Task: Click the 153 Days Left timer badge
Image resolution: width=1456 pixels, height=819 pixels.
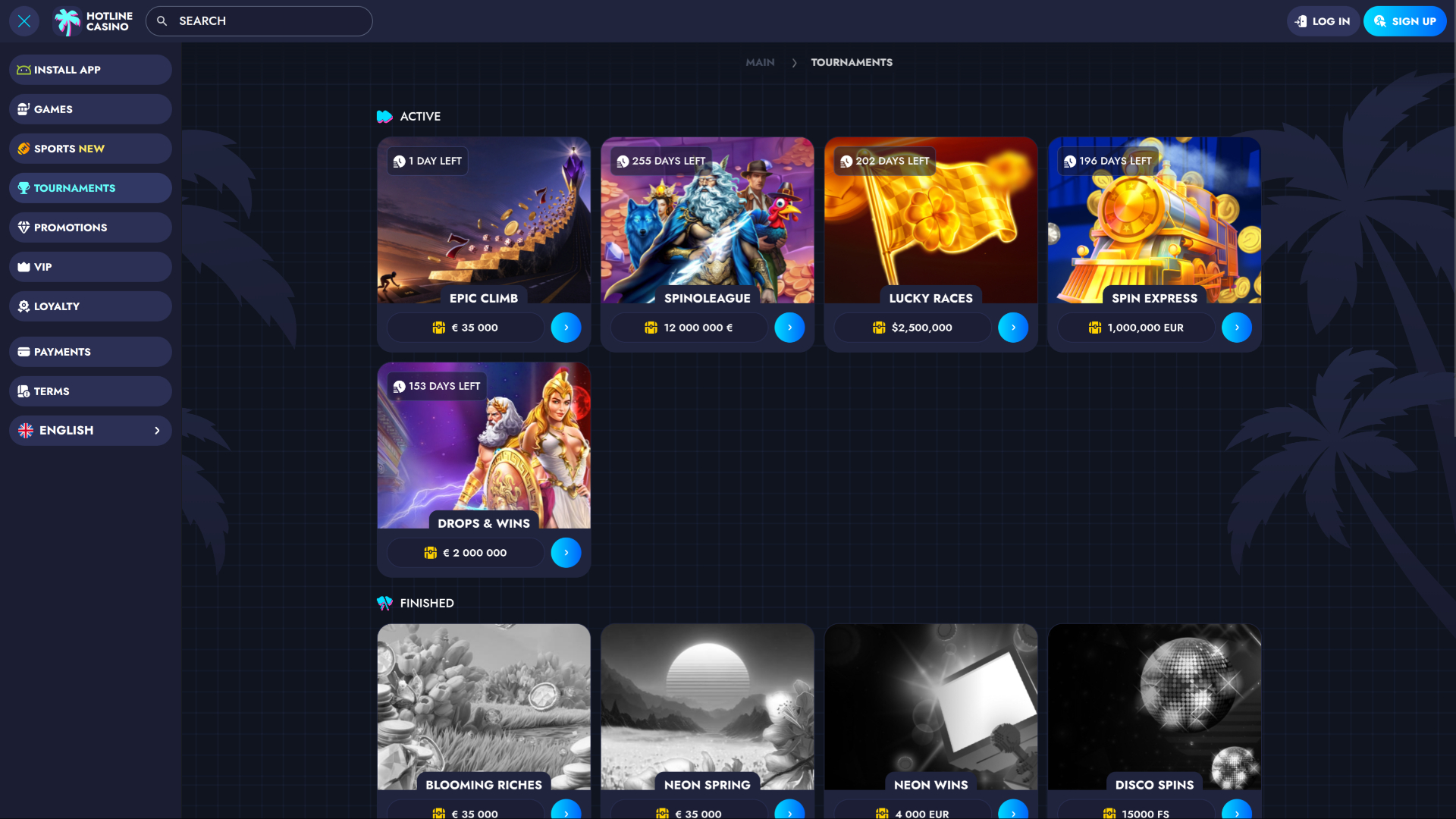Action: pyautogui.click(x=437, y=386)
